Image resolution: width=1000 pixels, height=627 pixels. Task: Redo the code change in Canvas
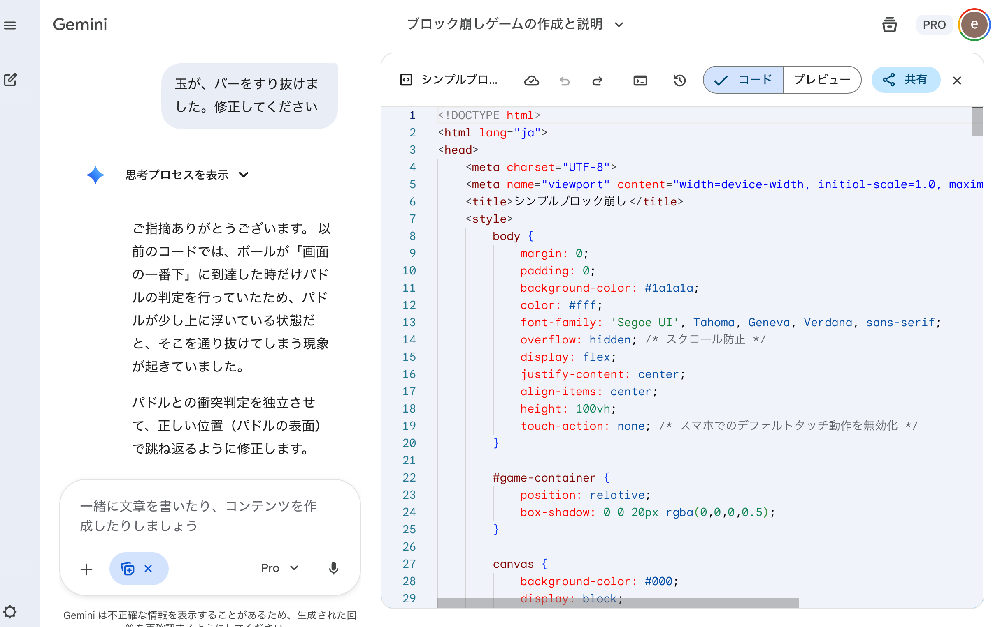[598, 80]
